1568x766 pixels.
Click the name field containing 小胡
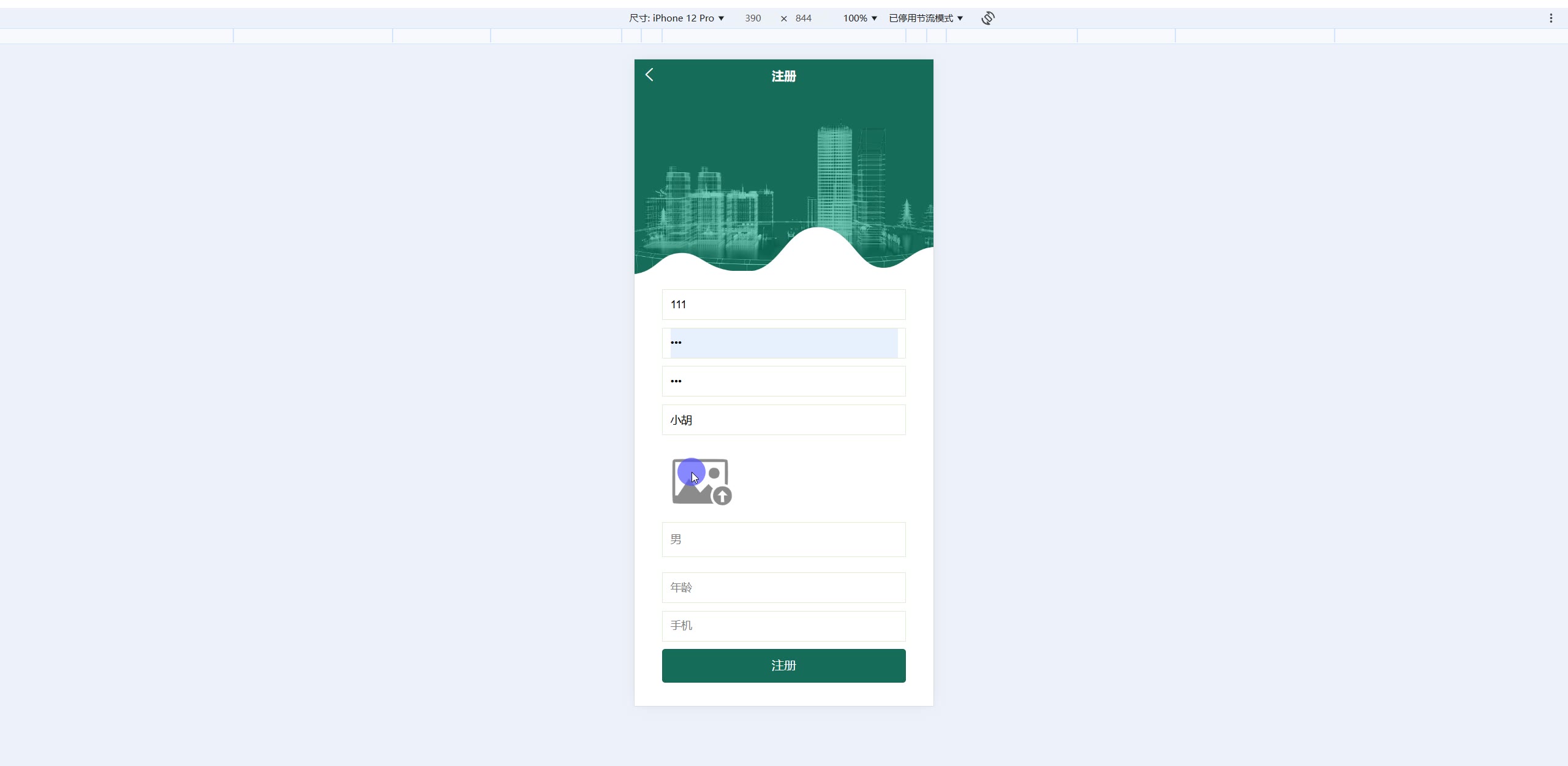(x=783, y=420)
